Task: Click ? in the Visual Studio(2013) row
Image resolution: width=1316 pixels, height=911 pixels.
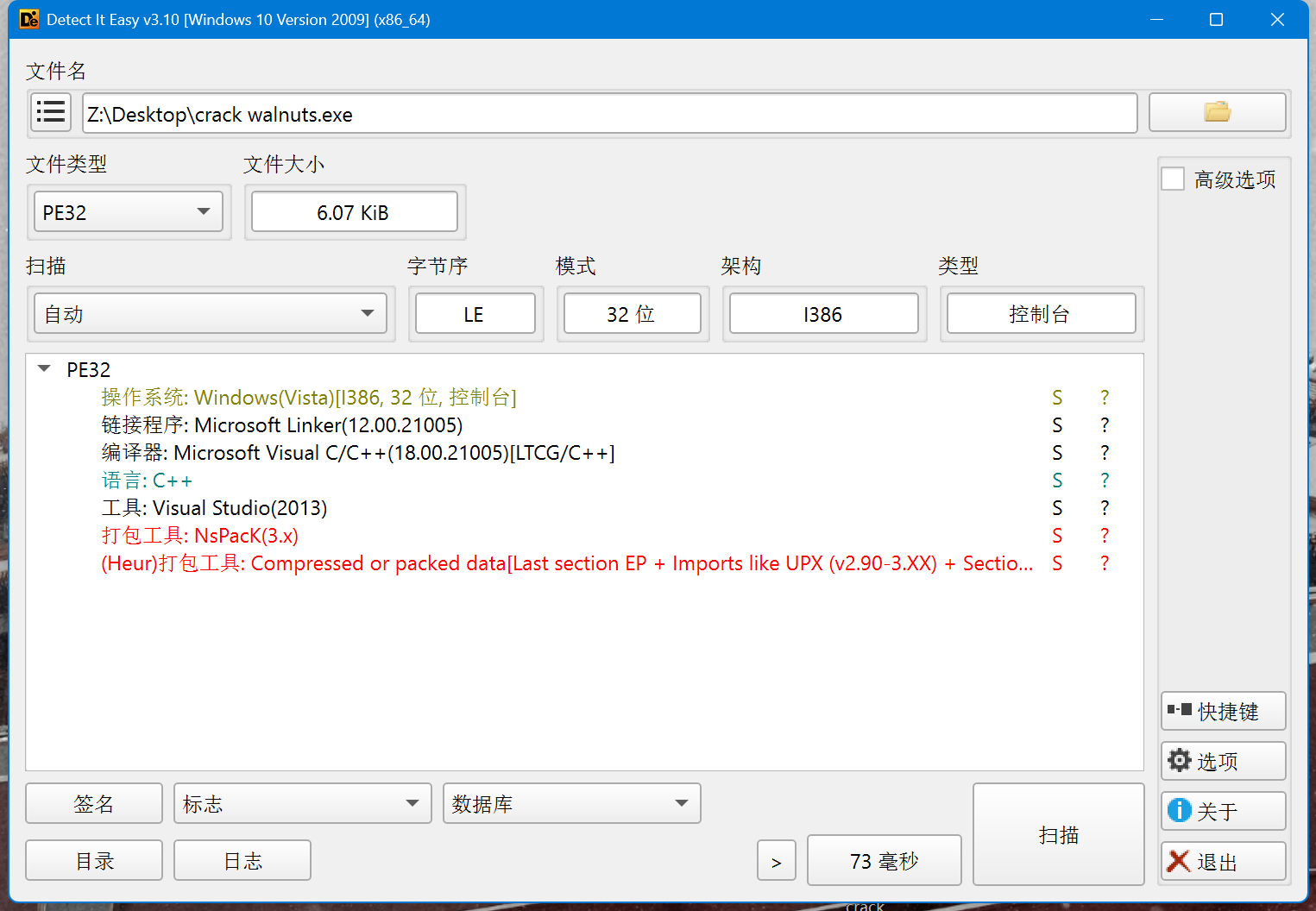Action: point(1105,508)
